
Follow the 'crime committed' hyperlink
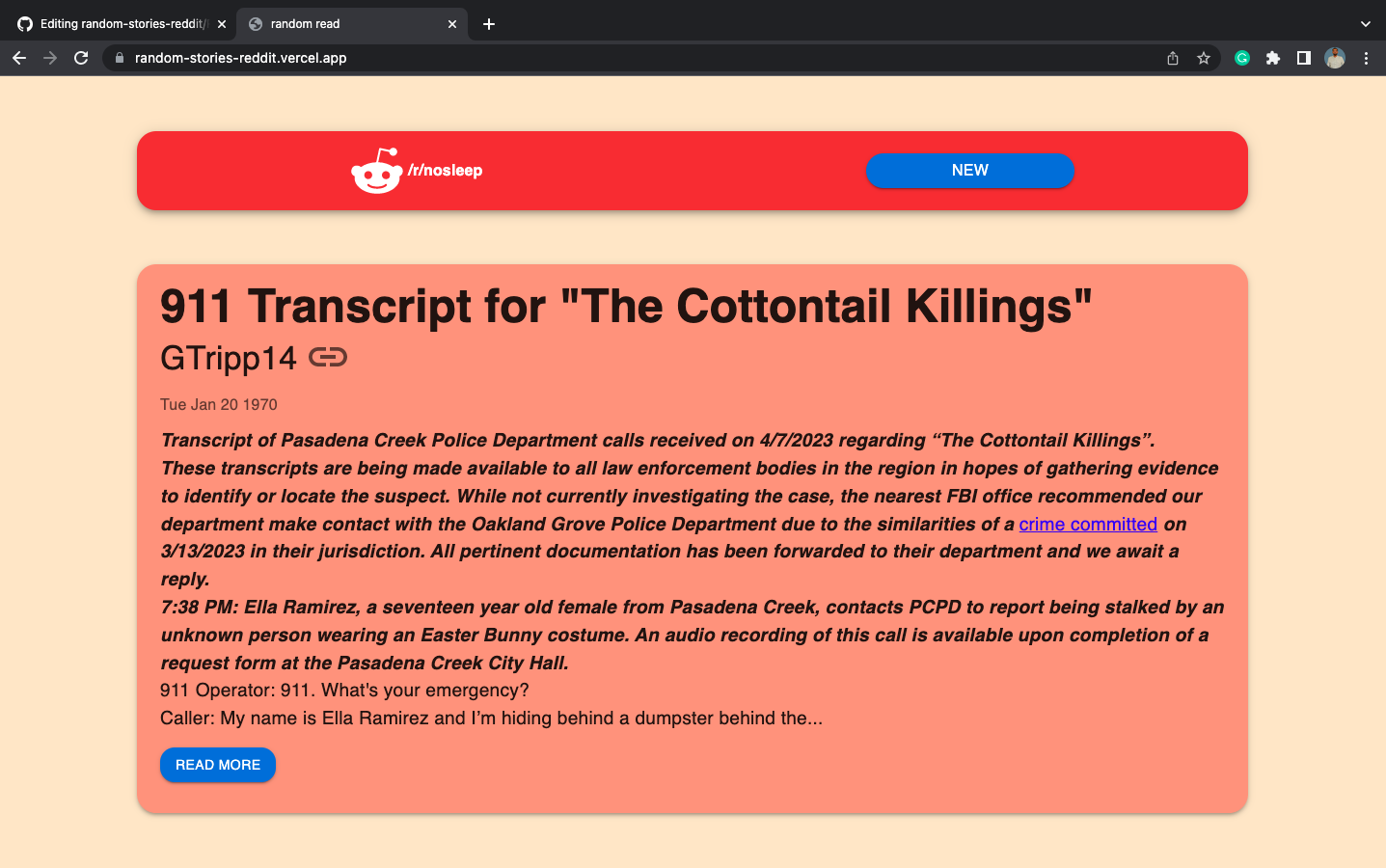pos(1088,524)
